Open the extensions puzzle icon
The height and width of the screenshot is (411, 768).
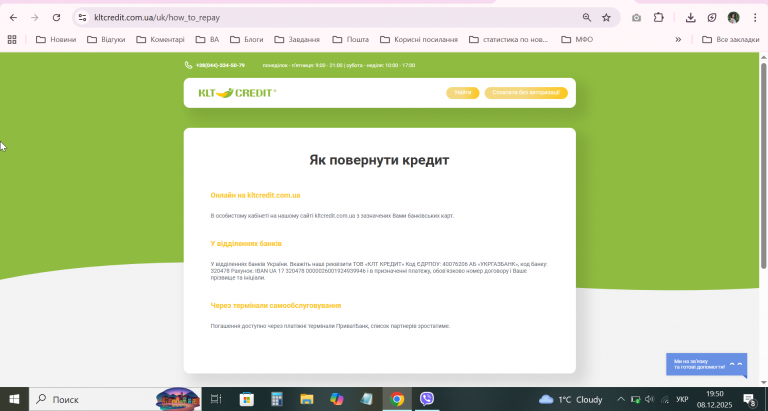pyautogui.click(x=659, y=18)
